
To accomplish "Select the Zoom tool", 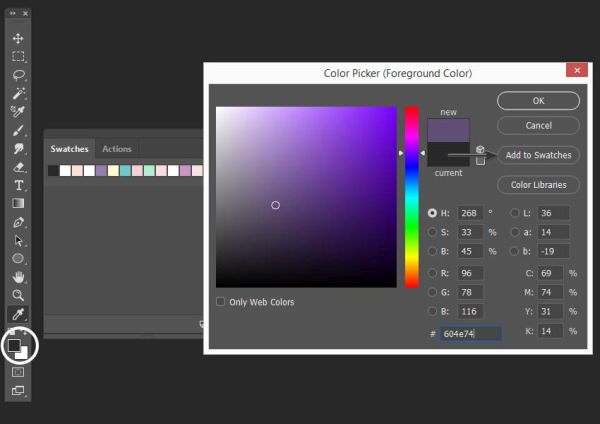I will (x=18, y=295).
